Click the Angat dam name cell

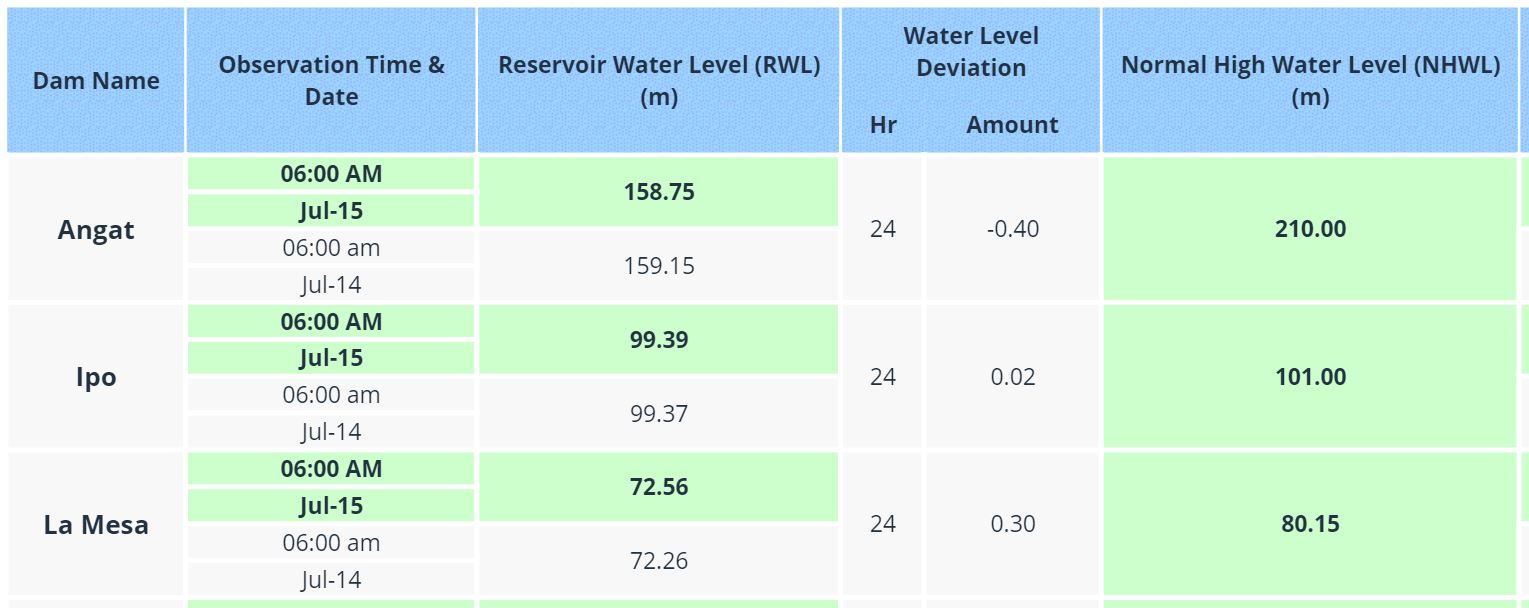tap(96, 230)
